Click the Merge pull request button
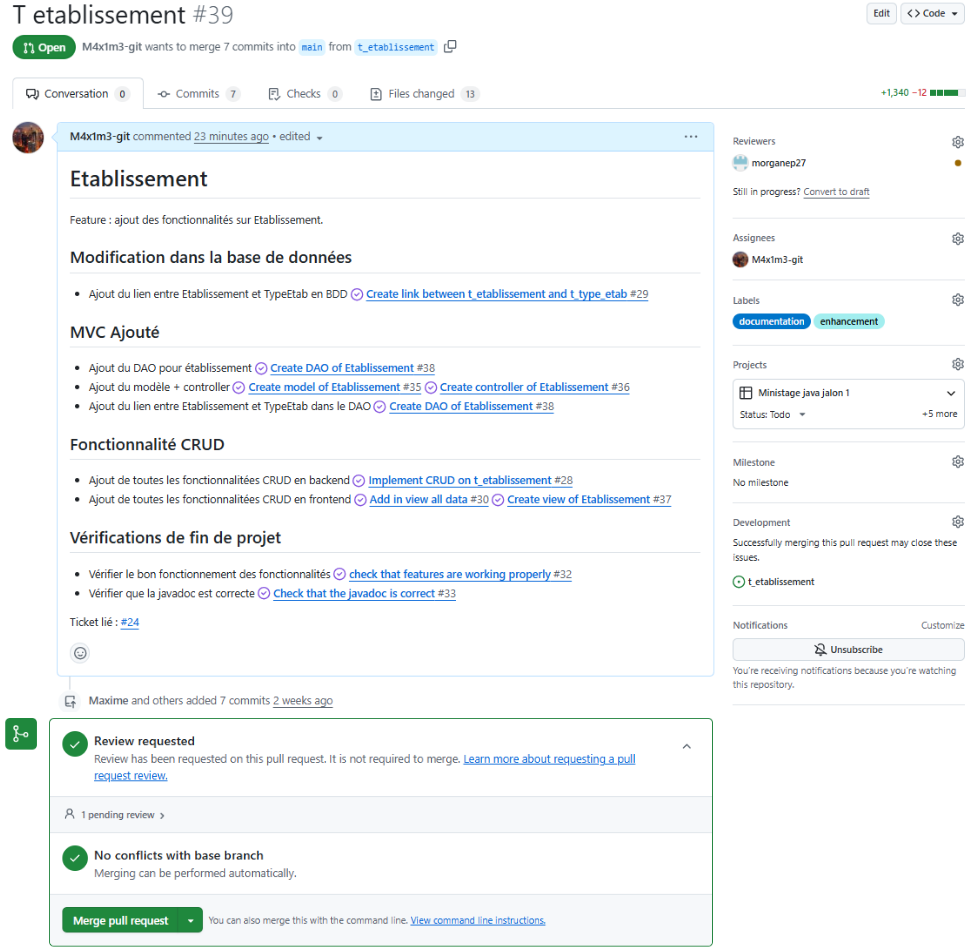This screenshot has width=971, height=949. 121,919
